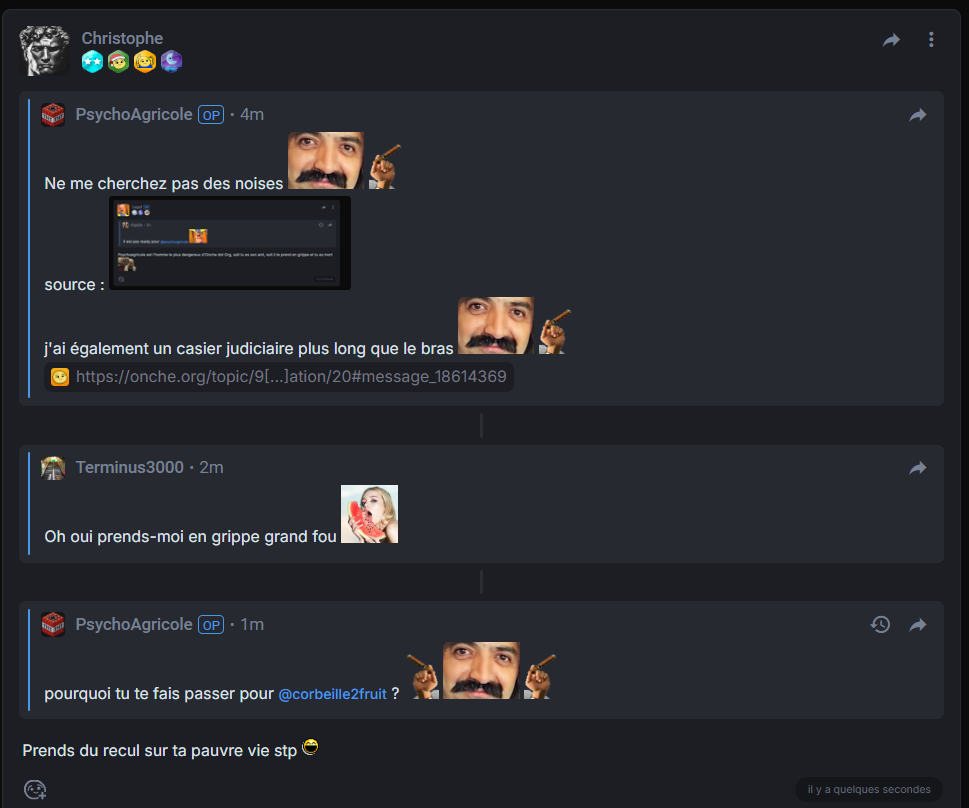The width and height of the screenshot is (969, 808).
Task: Select the line starting "j'ai également un casier"
Action: pyautogui.click(x=249, y=349)
